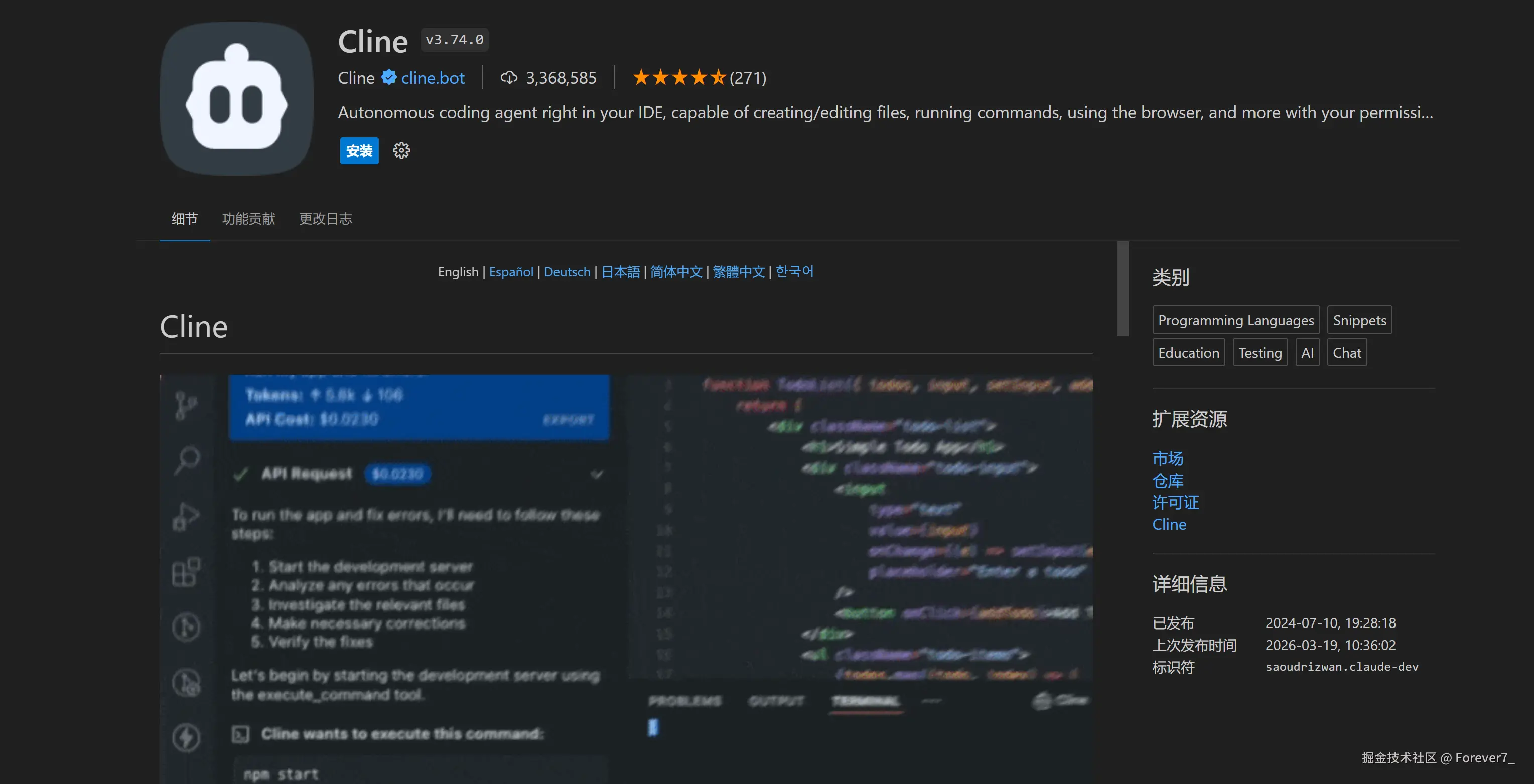Switch to the 功能贡献 tab
The image size is (1534, 784).
coord(248,219)
